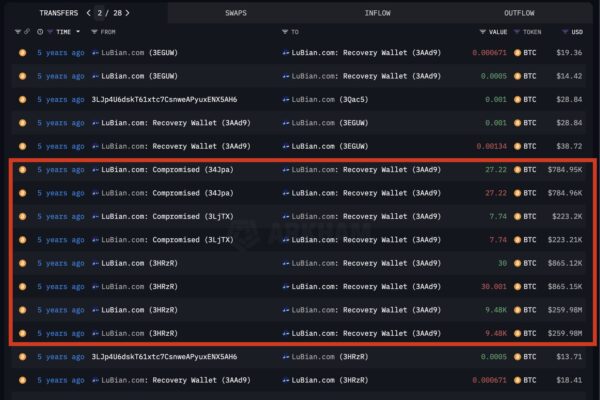This screenshot has width=600, height=400.
Task: Go to next transfers page arrow
Action: [128, 13]
